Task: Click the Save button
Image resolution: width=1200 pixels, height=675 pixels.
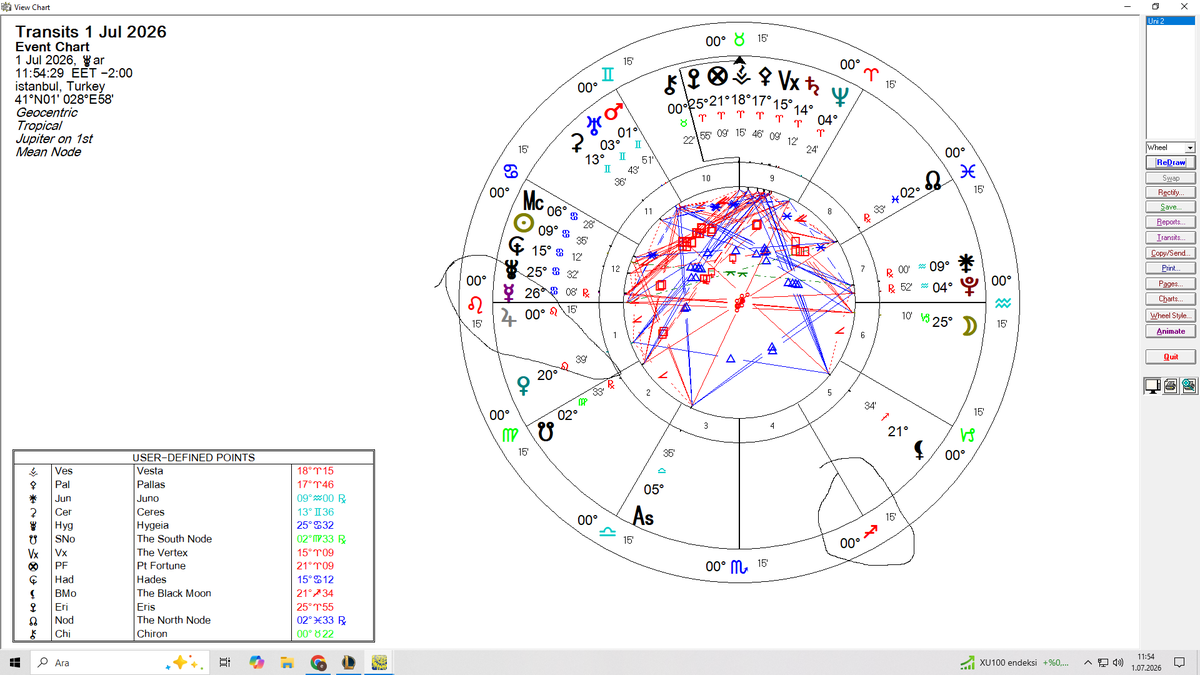Action: (1170, 207)
